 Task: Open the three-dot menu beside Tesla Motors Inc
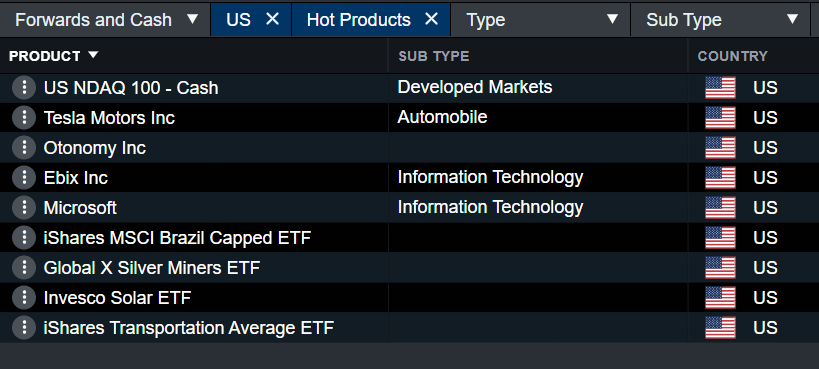[x=24, y=118]
